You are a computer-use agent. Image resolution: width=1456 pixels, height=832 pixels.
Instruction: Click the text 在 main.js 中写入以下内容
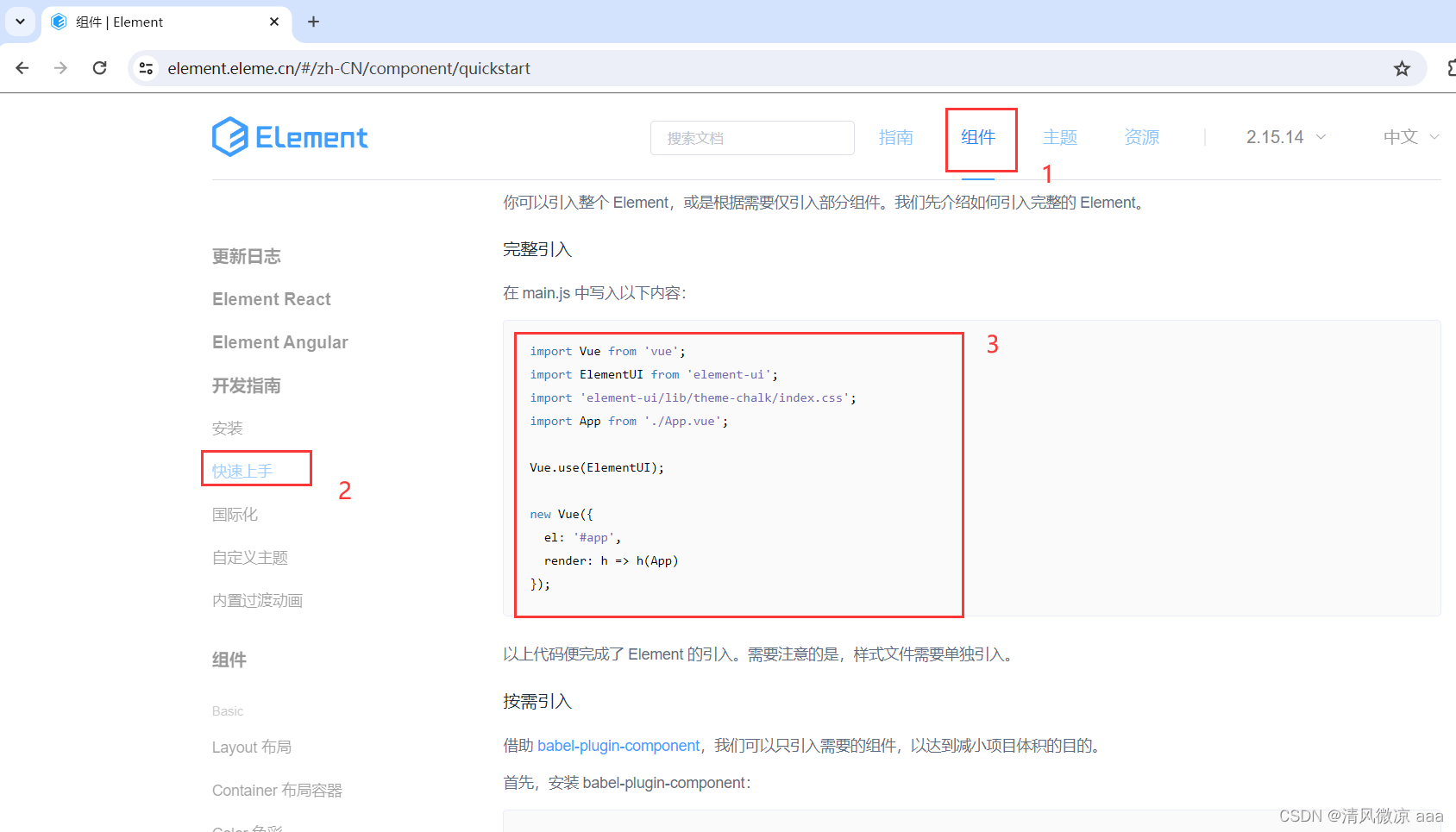[594, 293]
